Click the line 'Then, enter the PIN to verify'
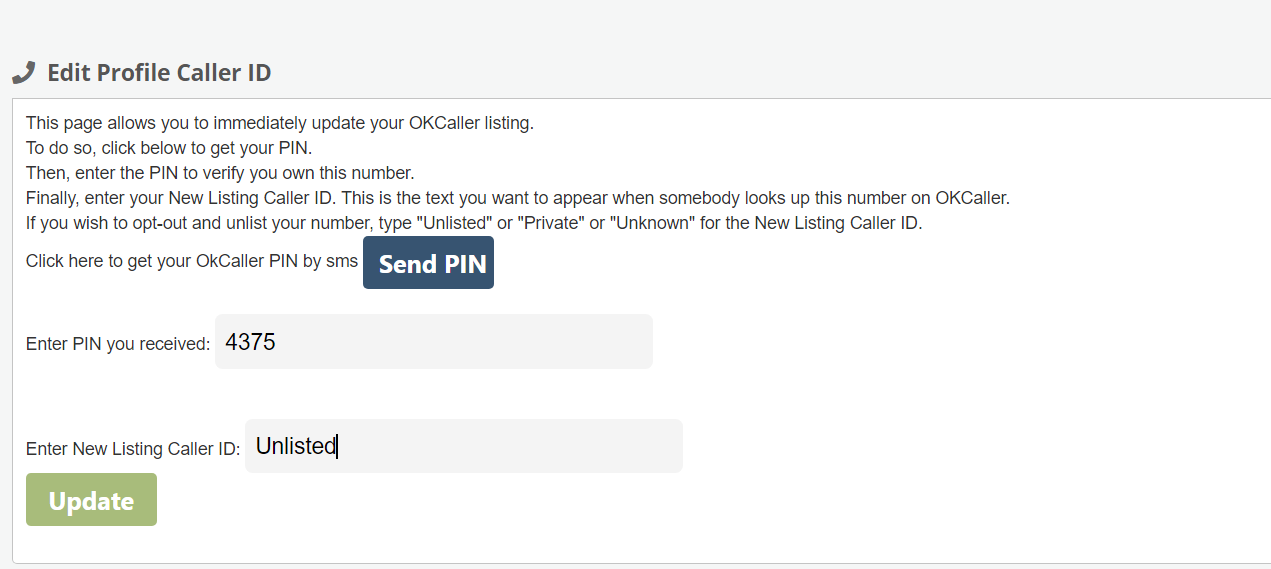The width and height of the screenshot is (1271, 569). click(x=220, y=173)
